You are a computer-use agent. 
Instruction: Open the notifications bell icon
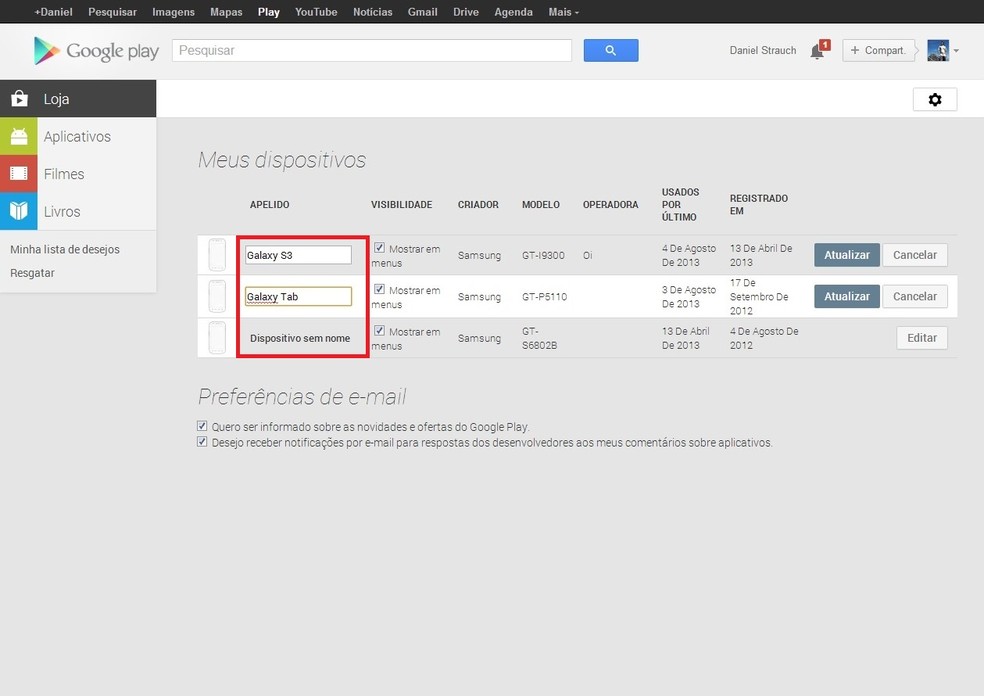tap(818, 51)
